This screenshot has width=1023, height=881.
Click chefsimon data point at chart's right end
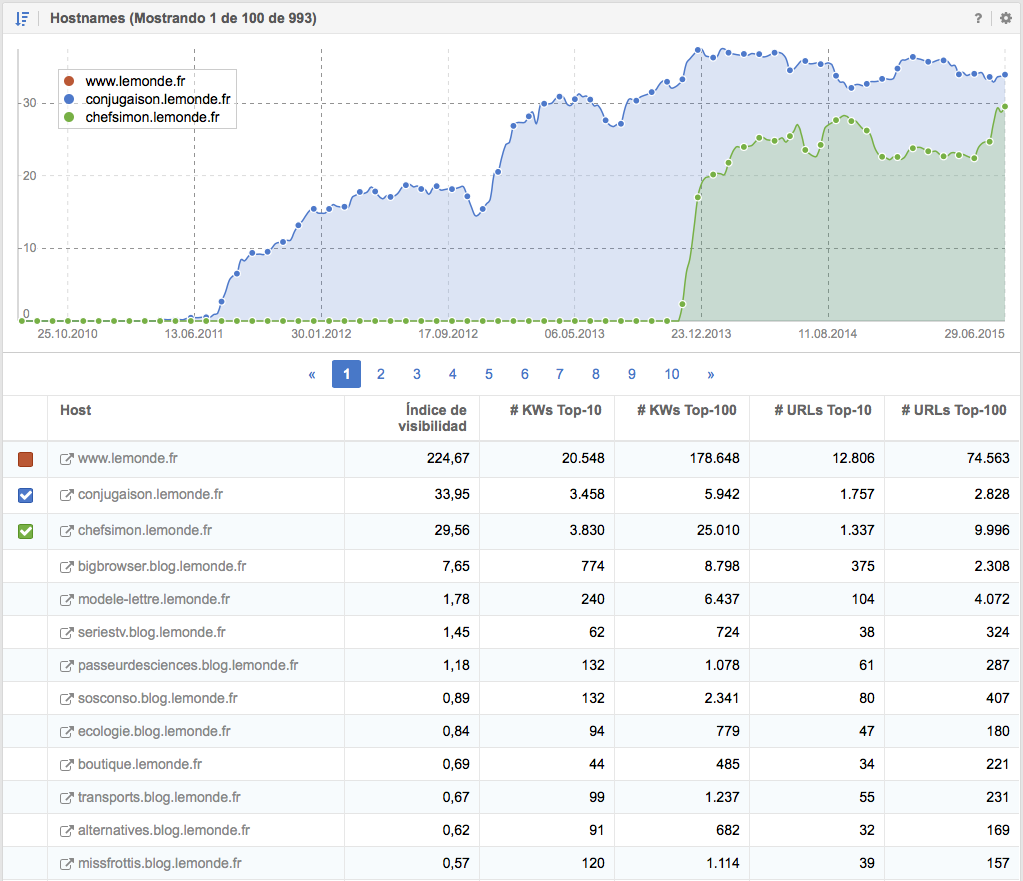[x=1004, y=107]
